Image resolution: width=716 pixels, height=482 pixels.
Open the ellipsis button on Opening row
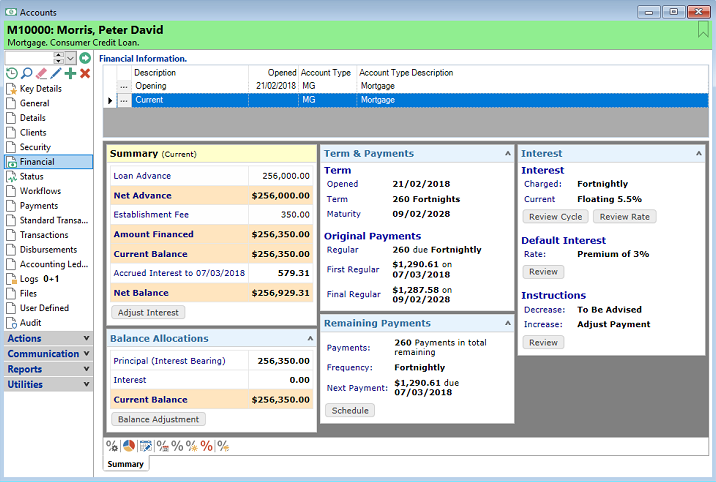click(x=124, y=86)
